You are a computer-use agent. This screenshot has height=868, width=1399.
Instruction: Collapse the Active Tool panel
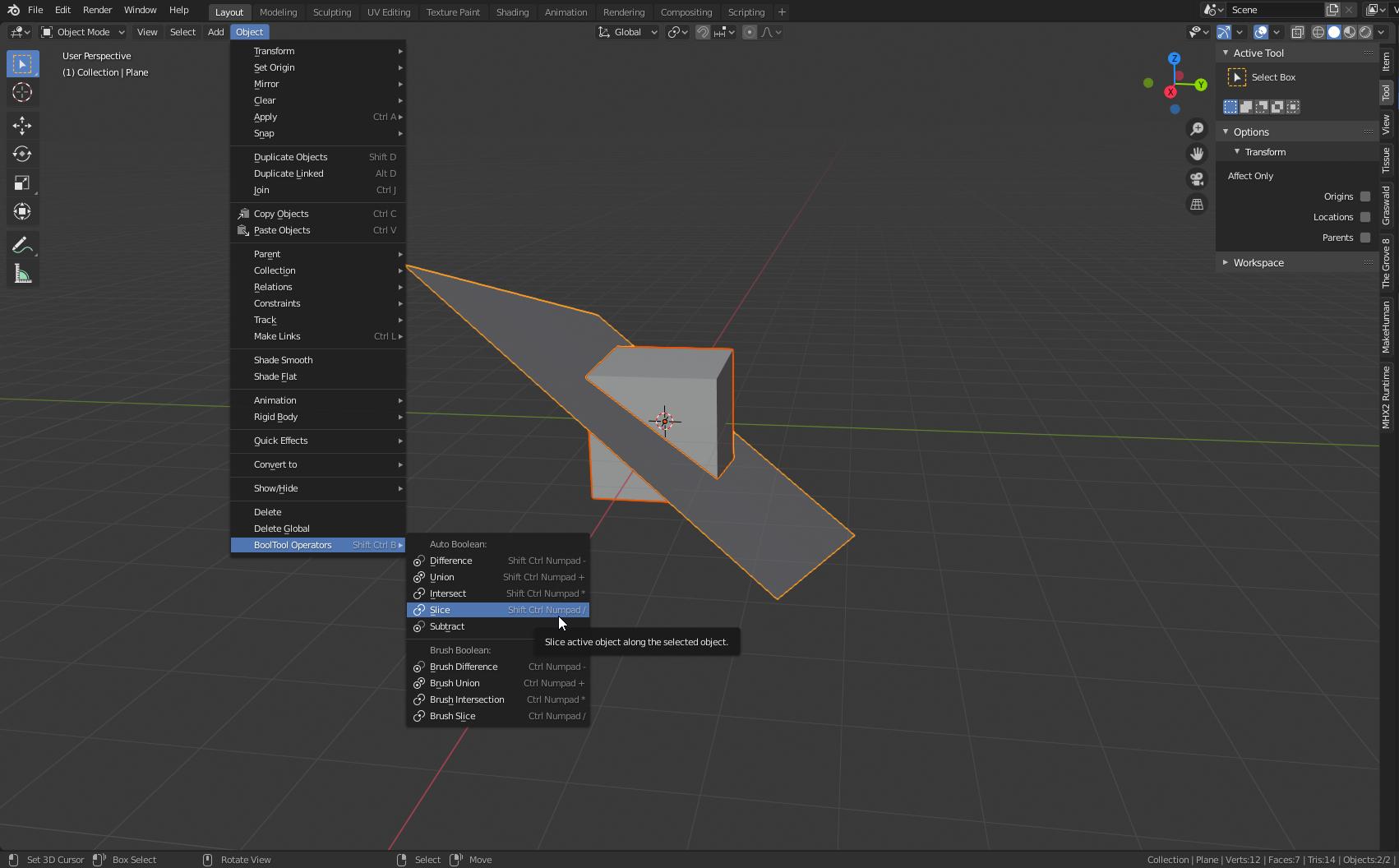[1226, 53]
